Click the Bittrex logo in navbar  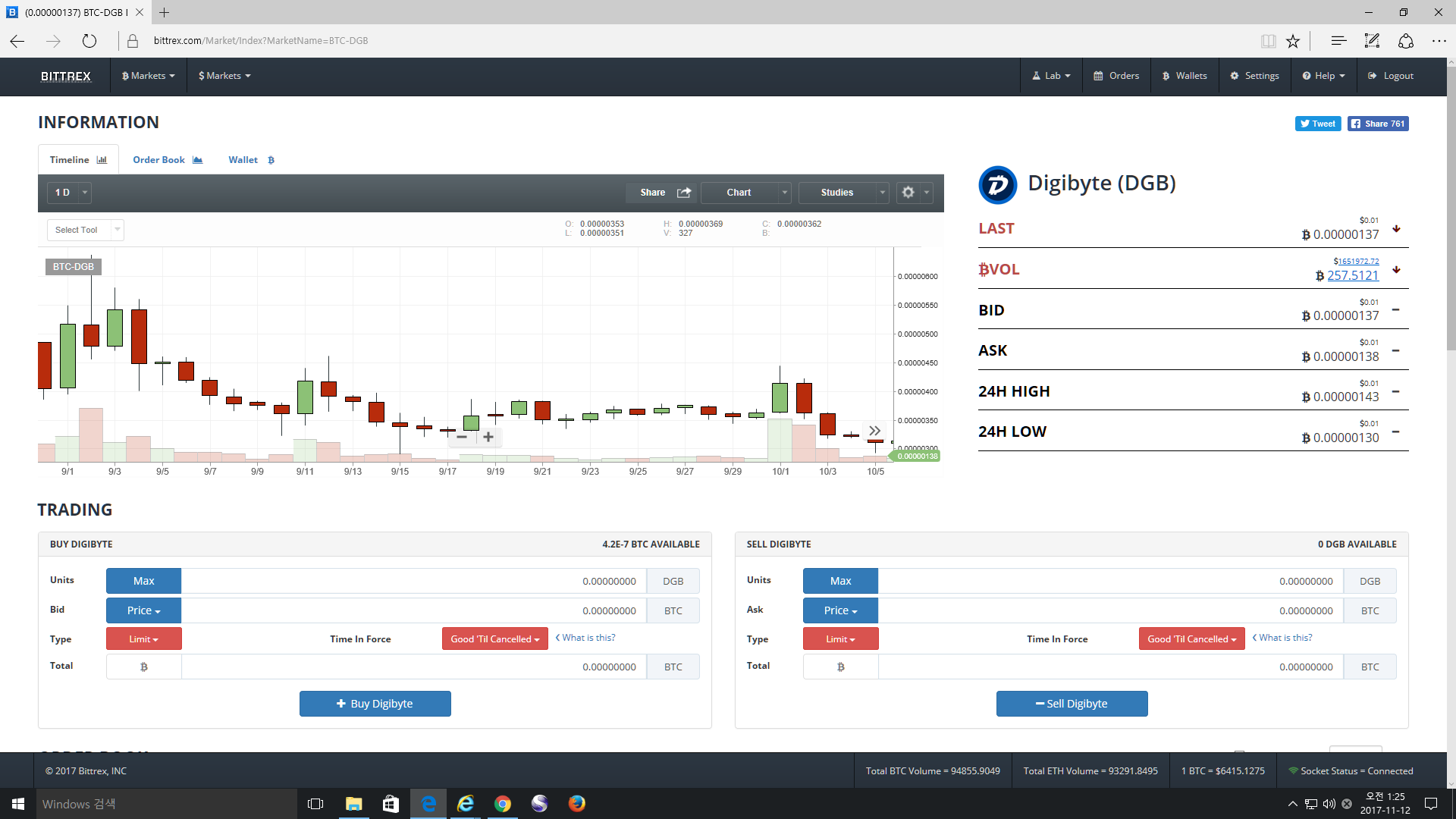tap(66, 76)
